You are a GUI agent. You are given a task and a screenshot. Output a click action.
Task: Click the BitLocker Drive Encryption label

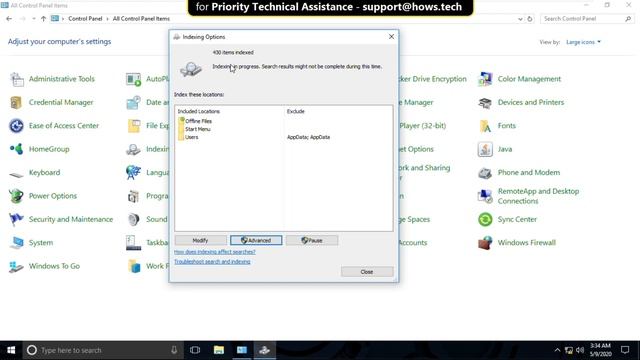click(x=433, y=79)
